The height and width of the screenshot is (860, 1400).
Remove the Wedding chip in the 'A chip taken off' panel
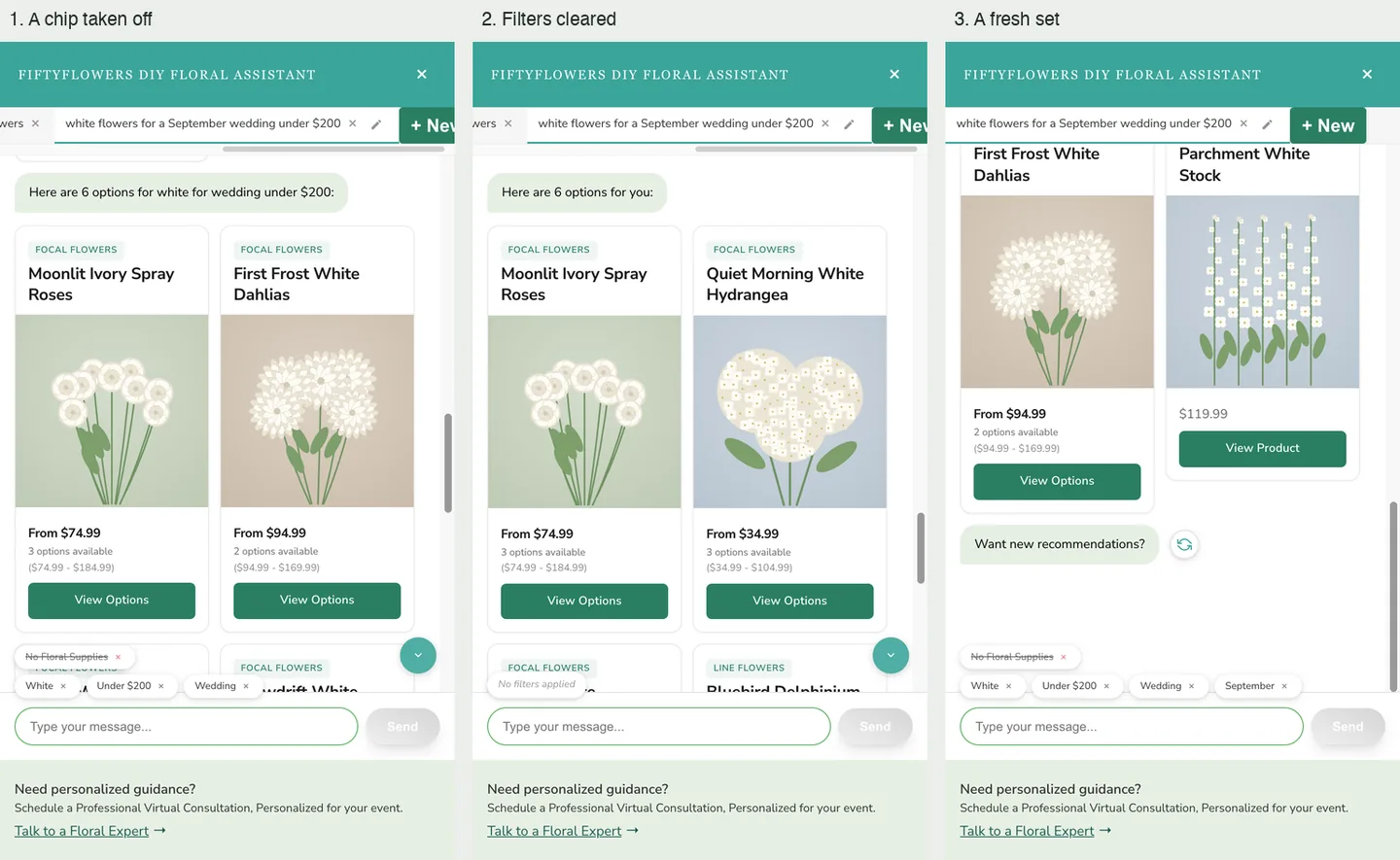click(246, 686)
